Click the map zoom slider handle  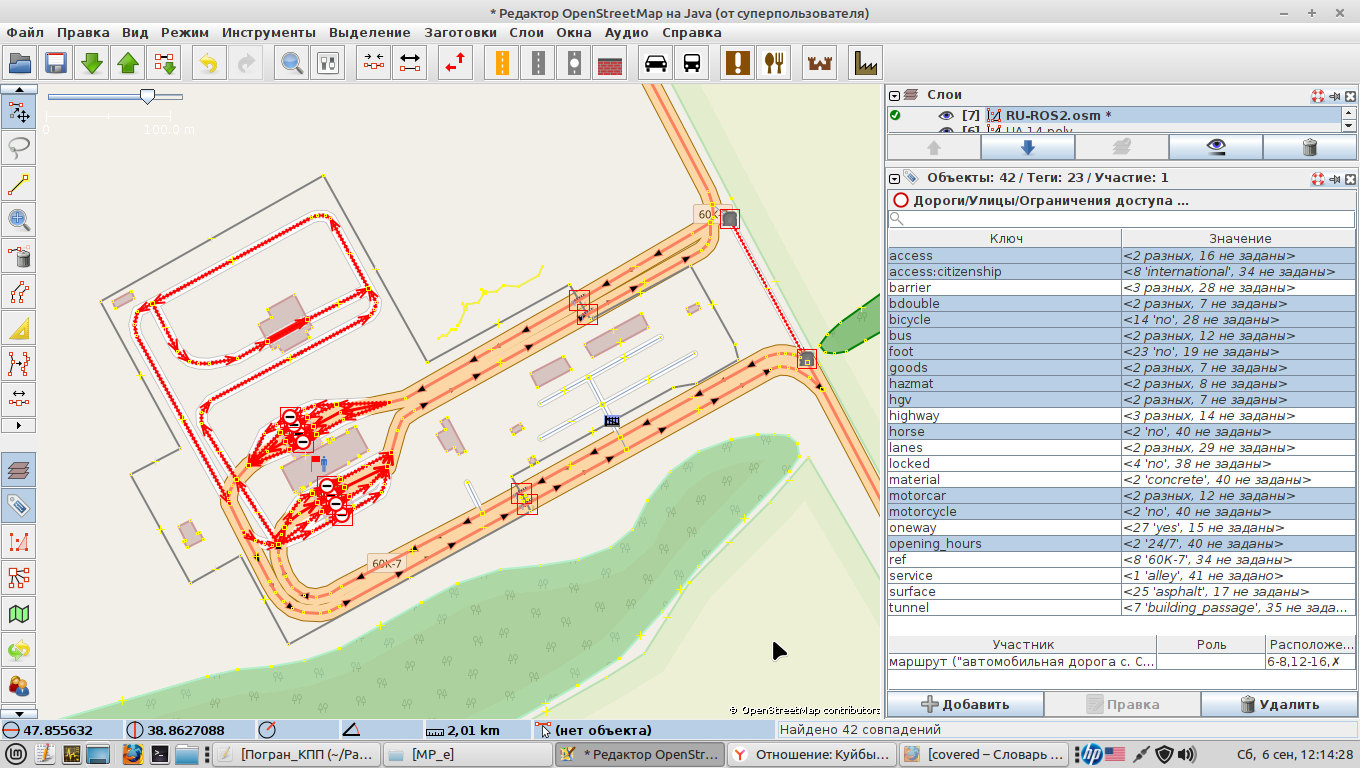147,96
